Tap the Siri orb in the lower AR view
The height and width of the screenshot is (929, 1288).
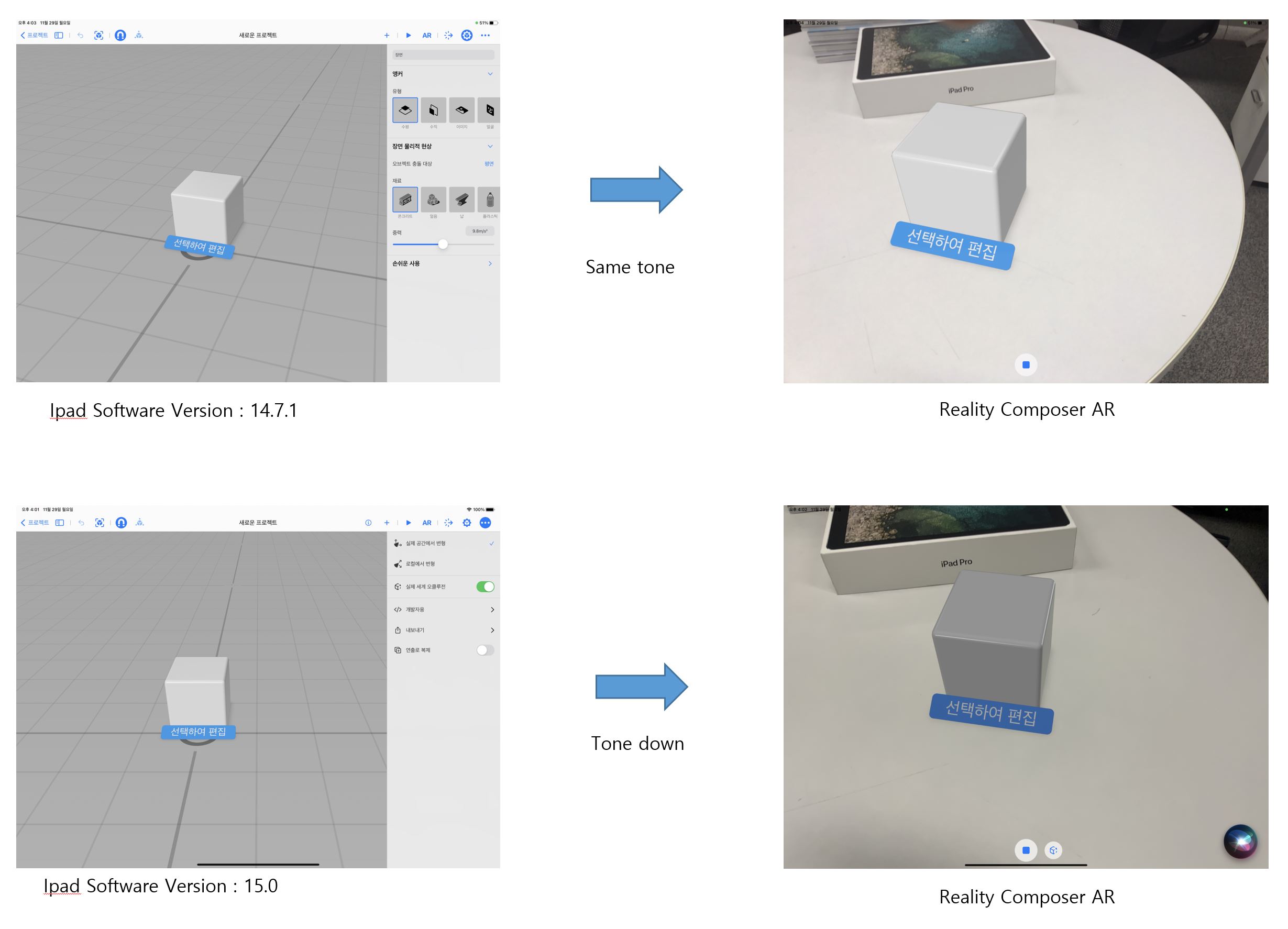coord(1240,842)
